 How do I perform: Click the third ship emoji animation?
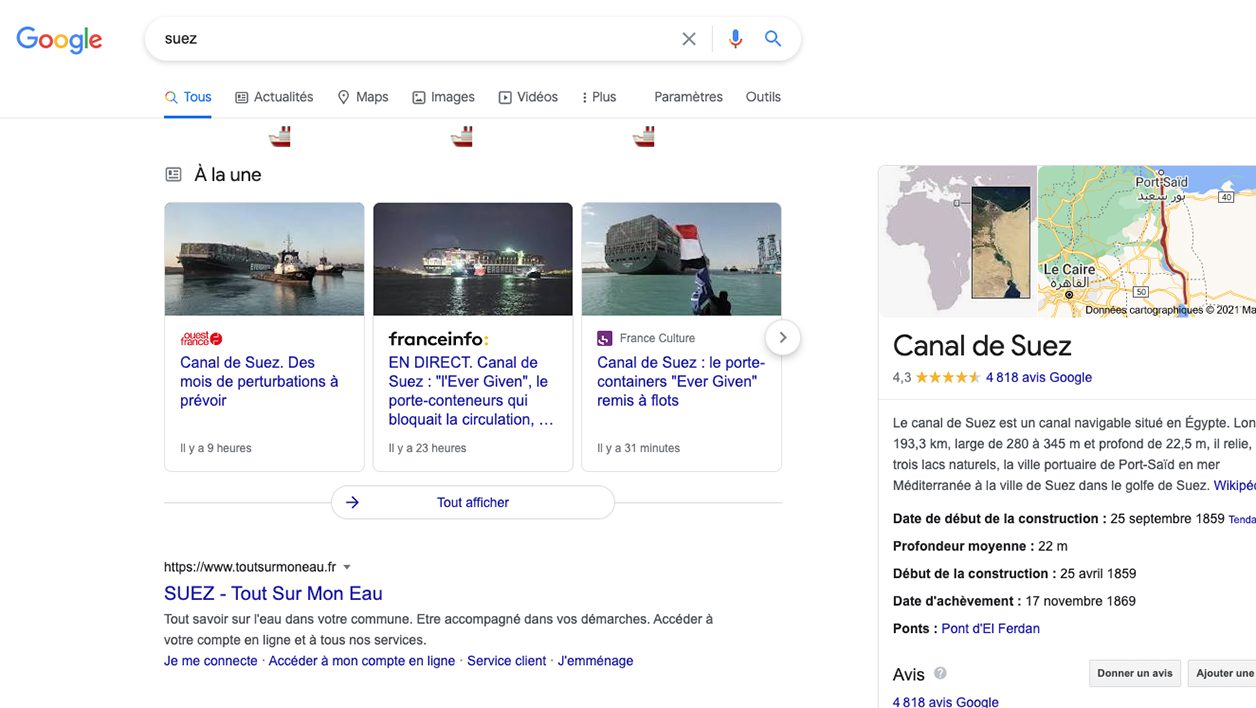click(x=643, y=136)
